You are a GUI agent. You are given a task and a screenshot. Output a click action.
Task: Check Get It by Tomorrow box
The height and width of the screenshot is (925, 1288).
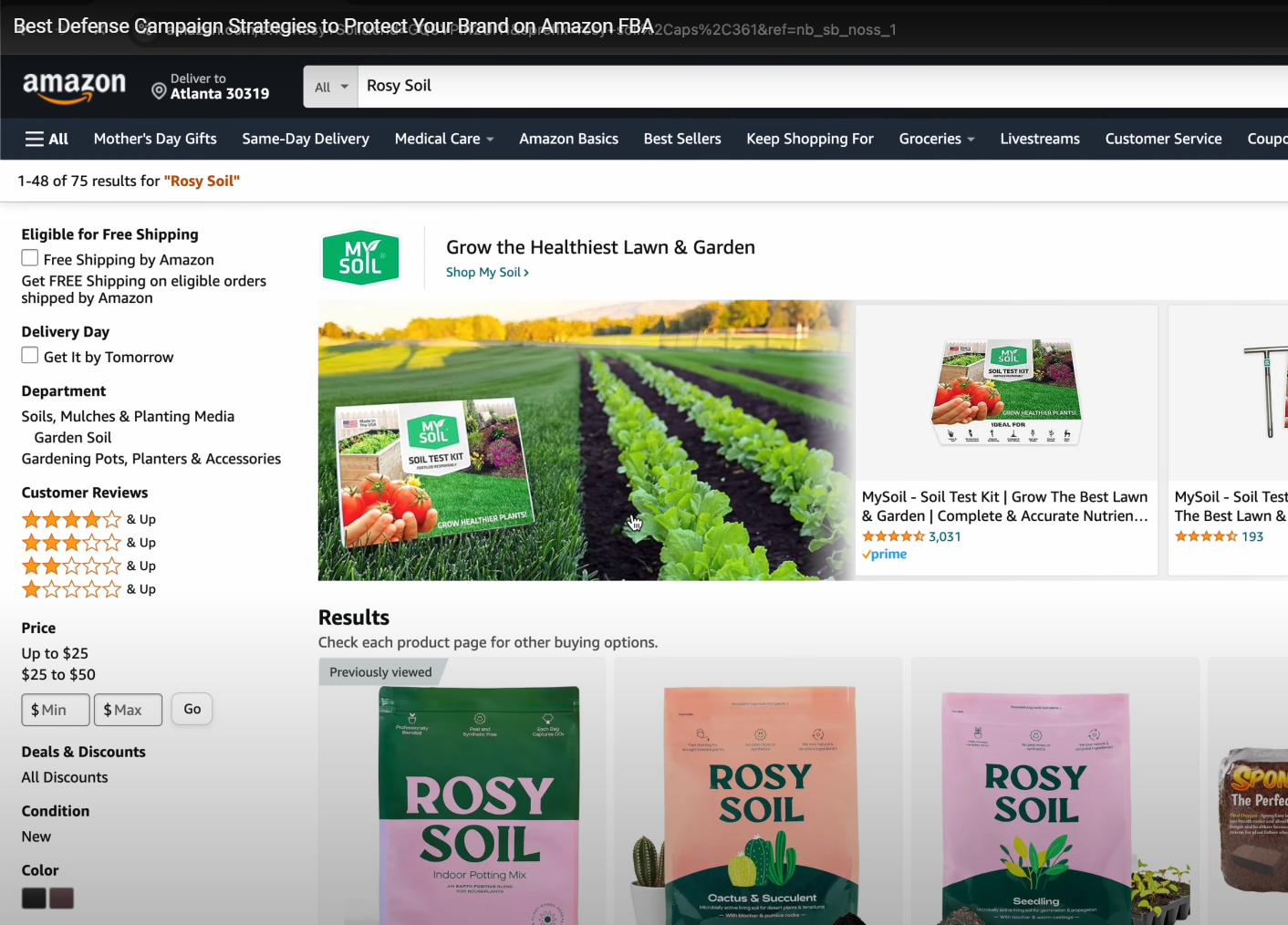click(x=30, y=356)
